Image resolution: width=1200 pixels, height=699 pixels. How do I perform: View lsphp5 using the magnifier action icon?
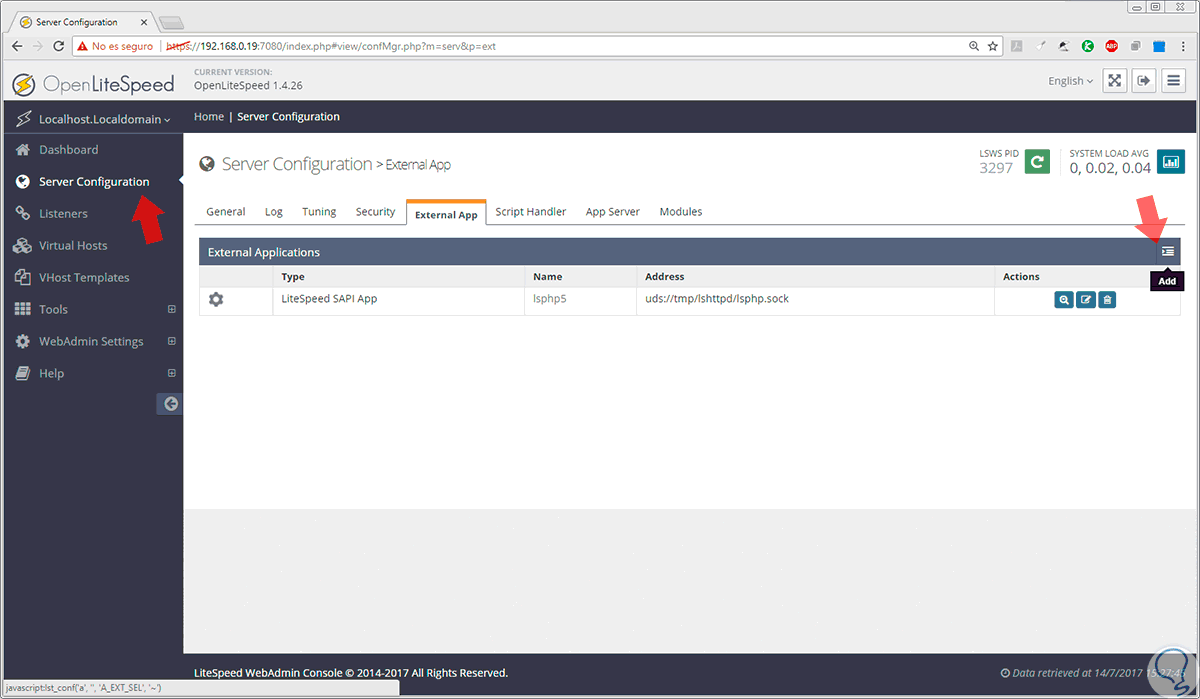(1063, 299)
